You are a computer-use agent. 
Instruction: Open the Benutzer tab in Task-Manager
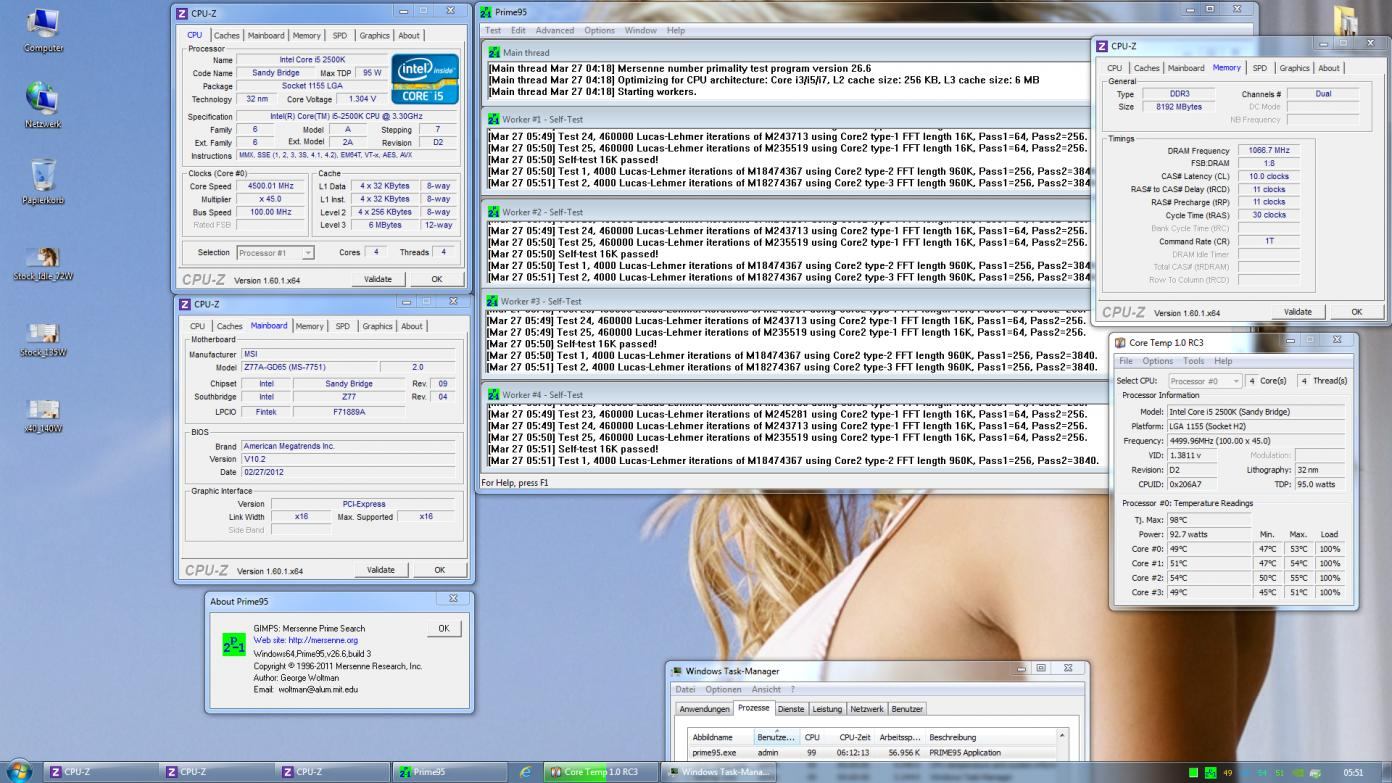click(x=907, y=708)
